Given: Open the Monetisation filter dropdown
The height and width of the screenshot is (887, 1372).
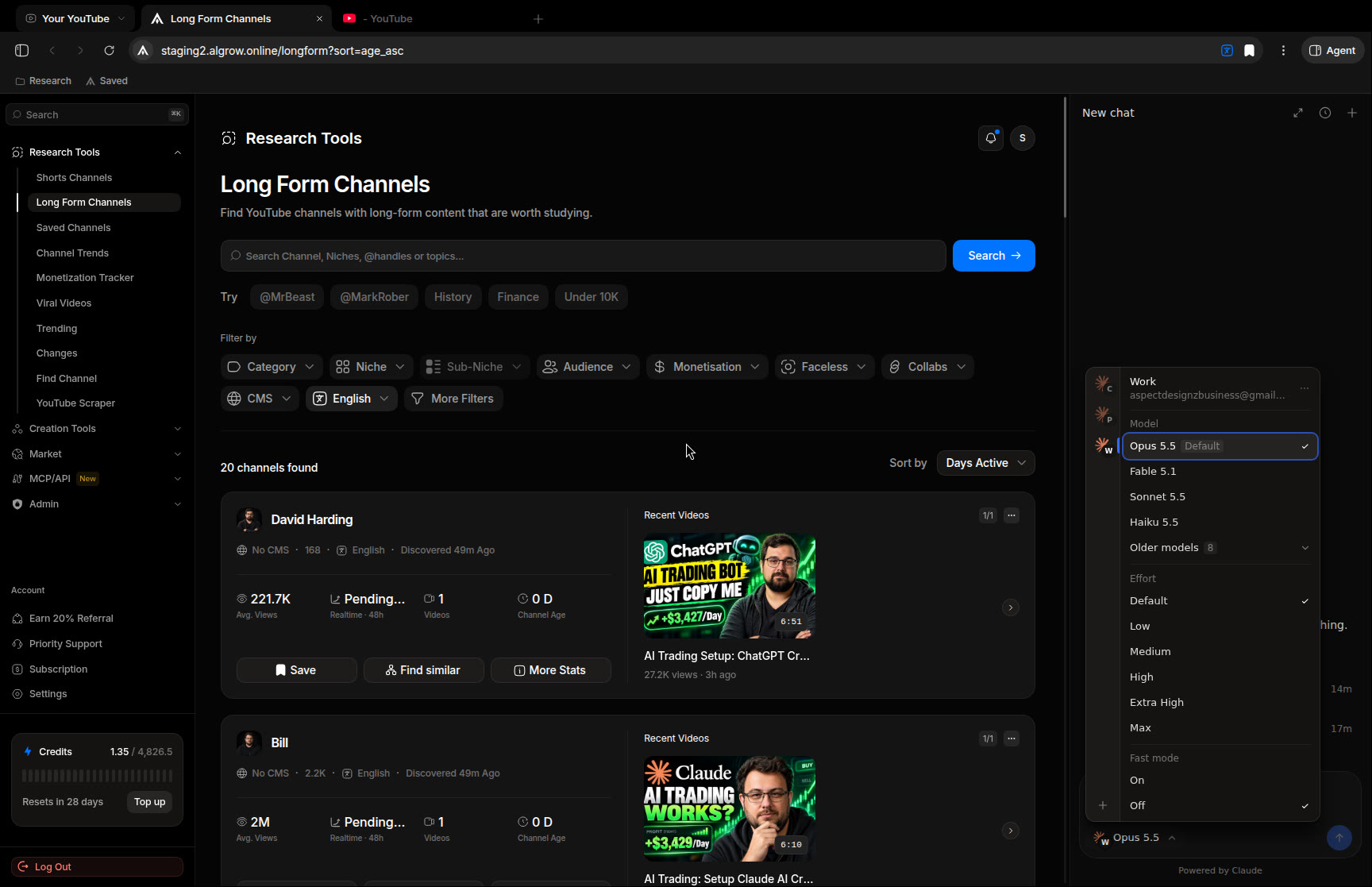Looking at the screenshot, I should [707, 367].
